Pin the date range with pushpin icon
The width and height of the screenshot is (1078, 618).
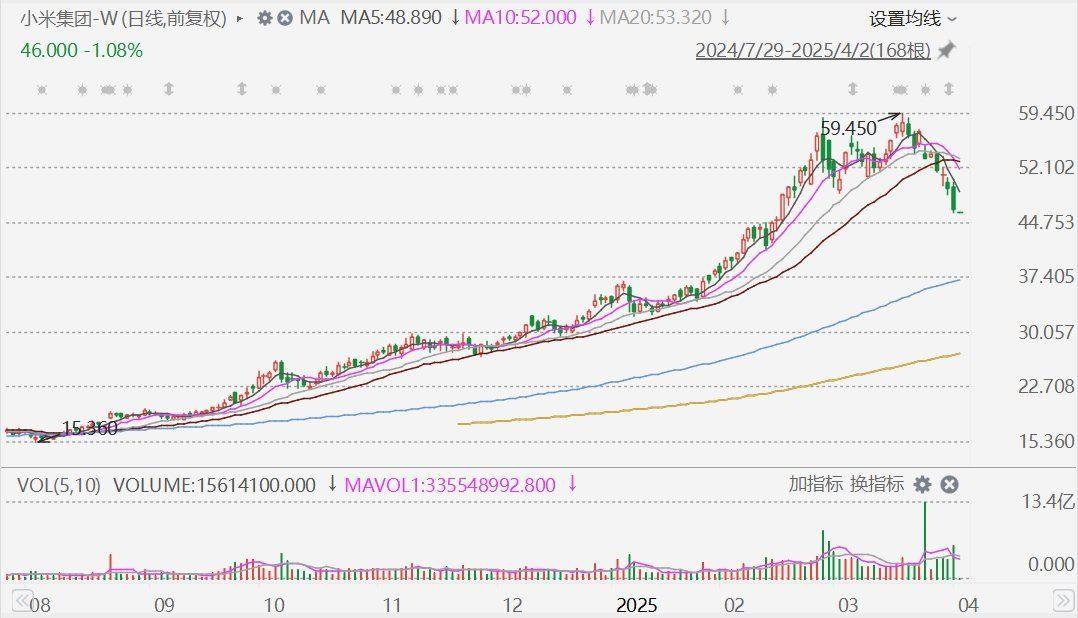[946, 50]
